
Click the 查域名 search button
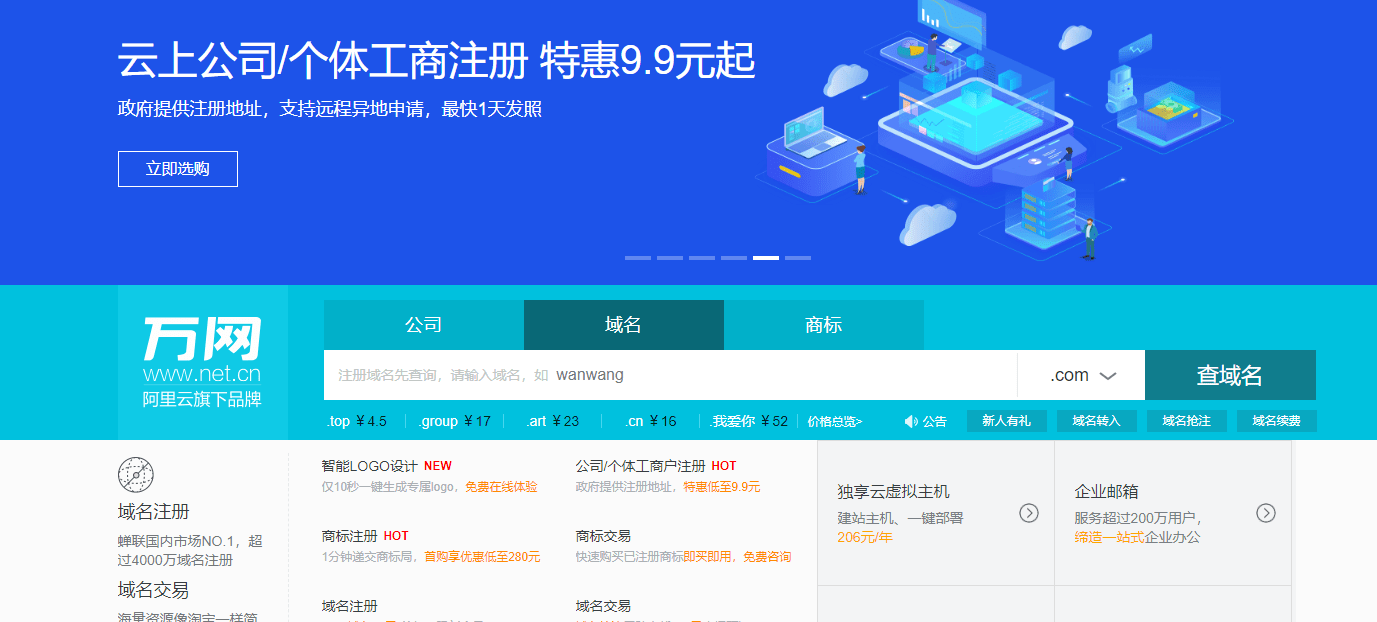1230,375
